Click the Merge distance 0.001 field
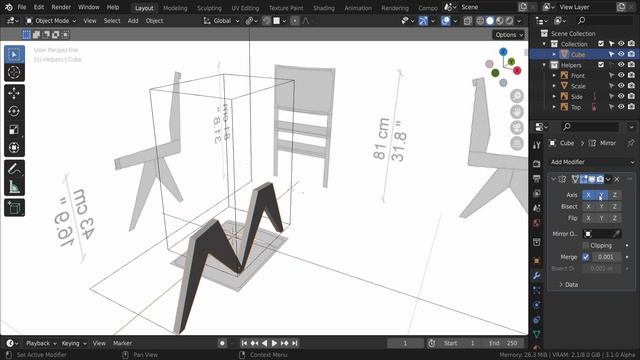Viewport: 640px width, 360px height. click(x=606, y=257)
